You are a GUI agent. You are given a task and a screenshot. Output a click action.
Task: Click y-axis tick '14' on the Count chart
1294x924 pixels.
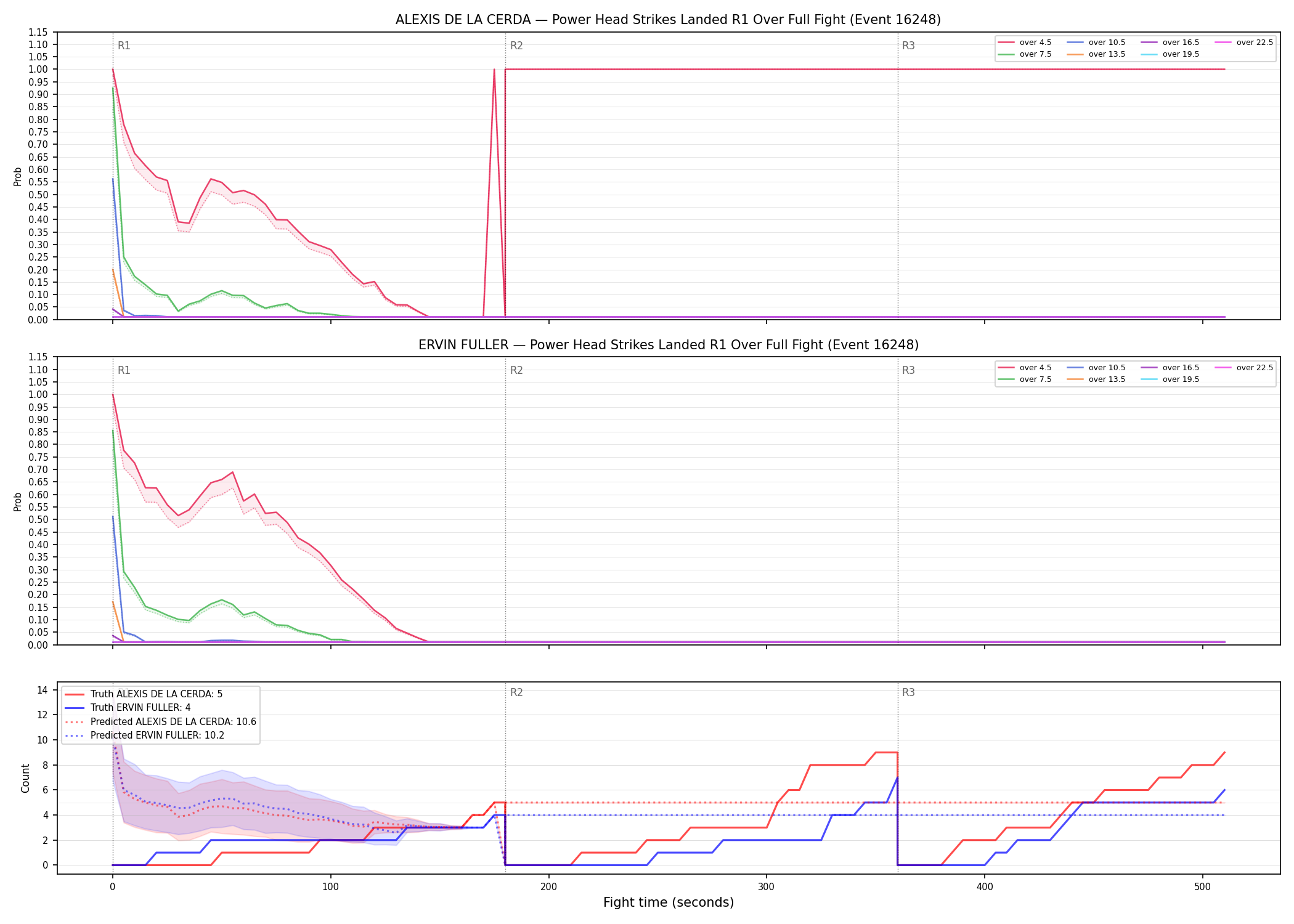(43, 690)
